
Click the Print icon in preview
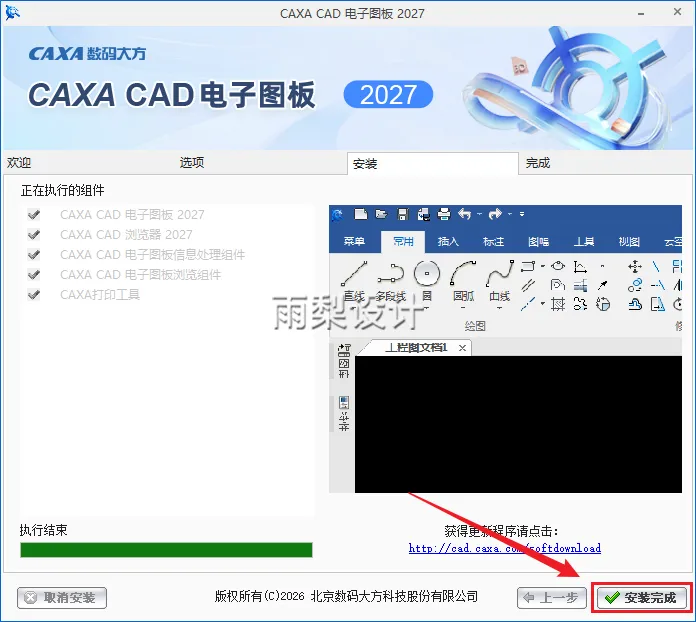444,214
